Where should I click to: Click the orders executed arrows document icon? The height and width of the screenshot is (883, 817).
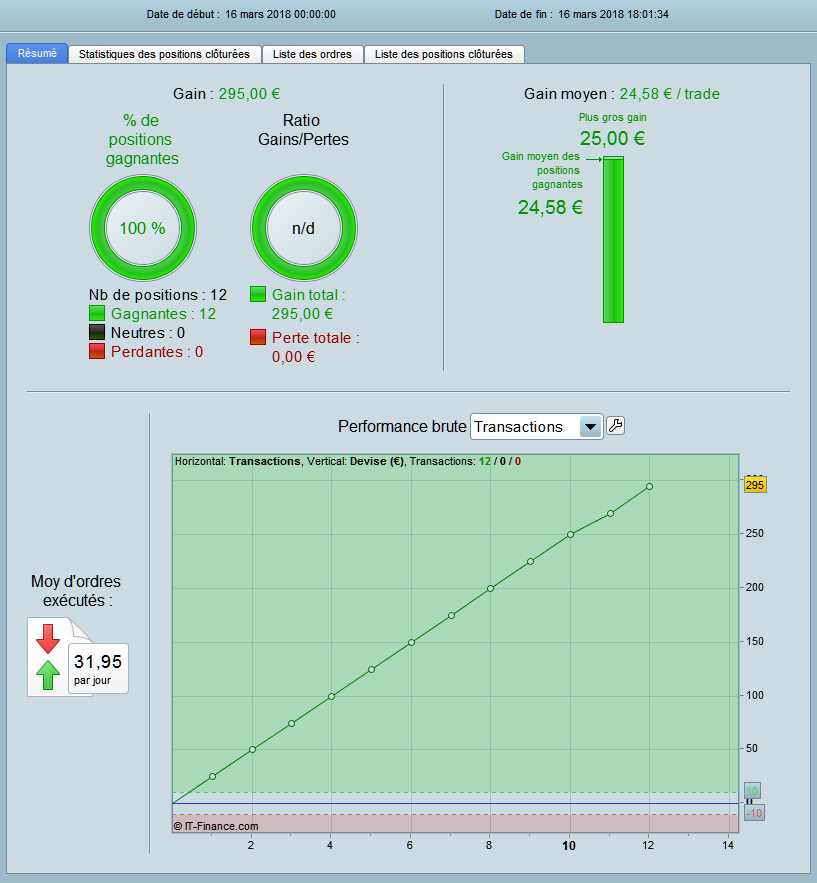click(x=60, y=657)
